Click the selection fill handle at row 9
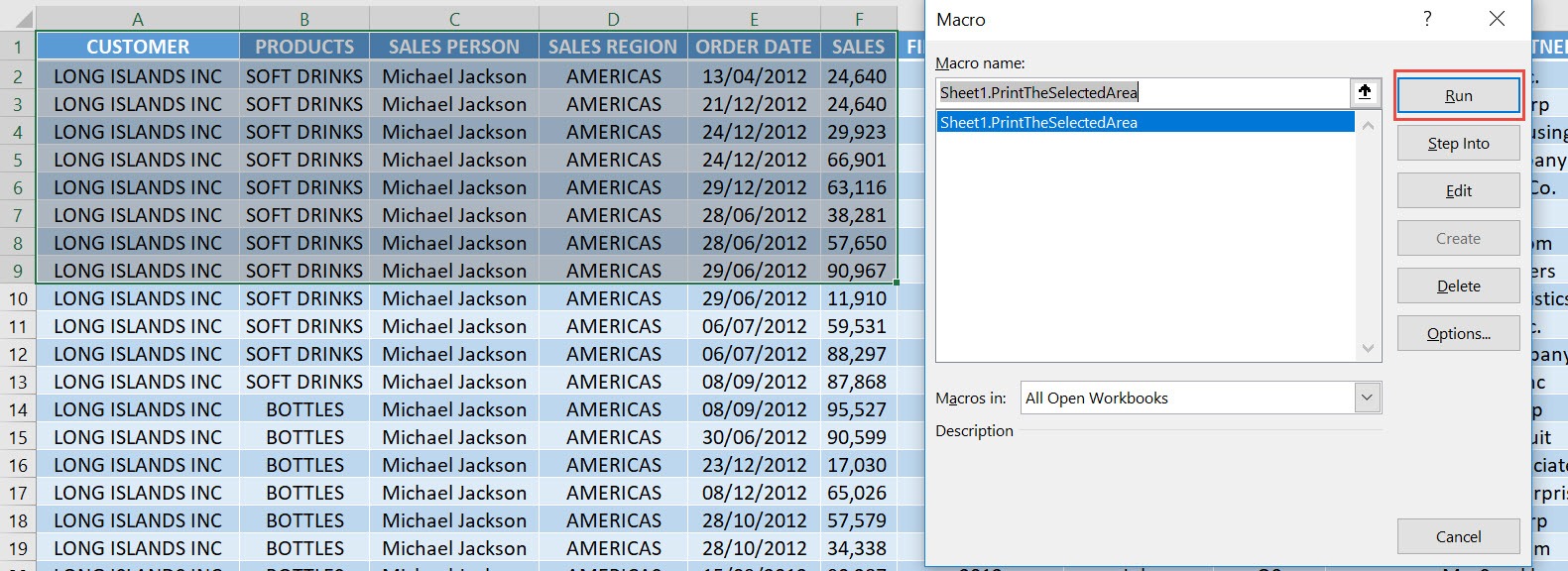 point(897,283)
